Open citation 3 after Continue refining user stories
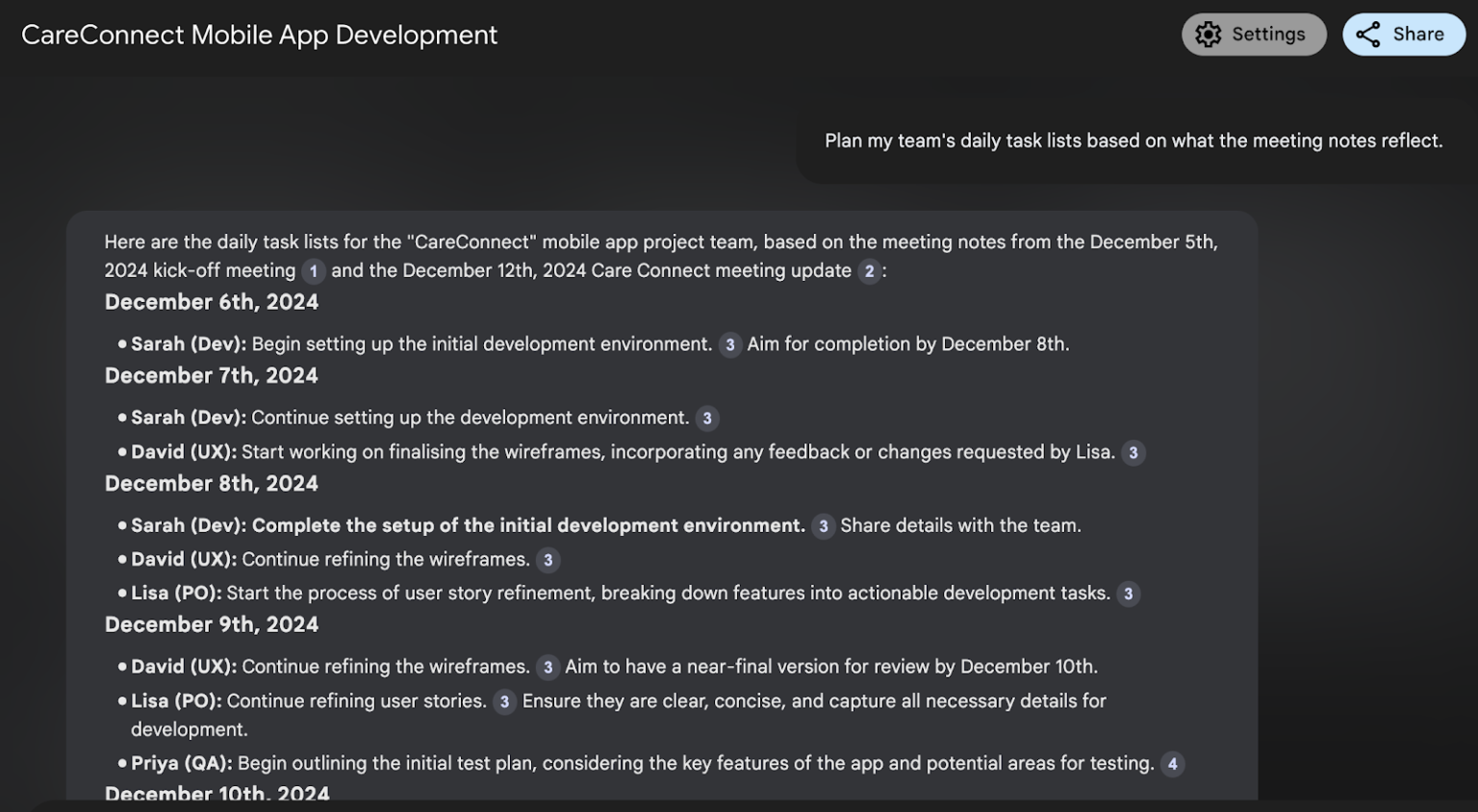This screenshot has height=812, width=1478. 504,701
